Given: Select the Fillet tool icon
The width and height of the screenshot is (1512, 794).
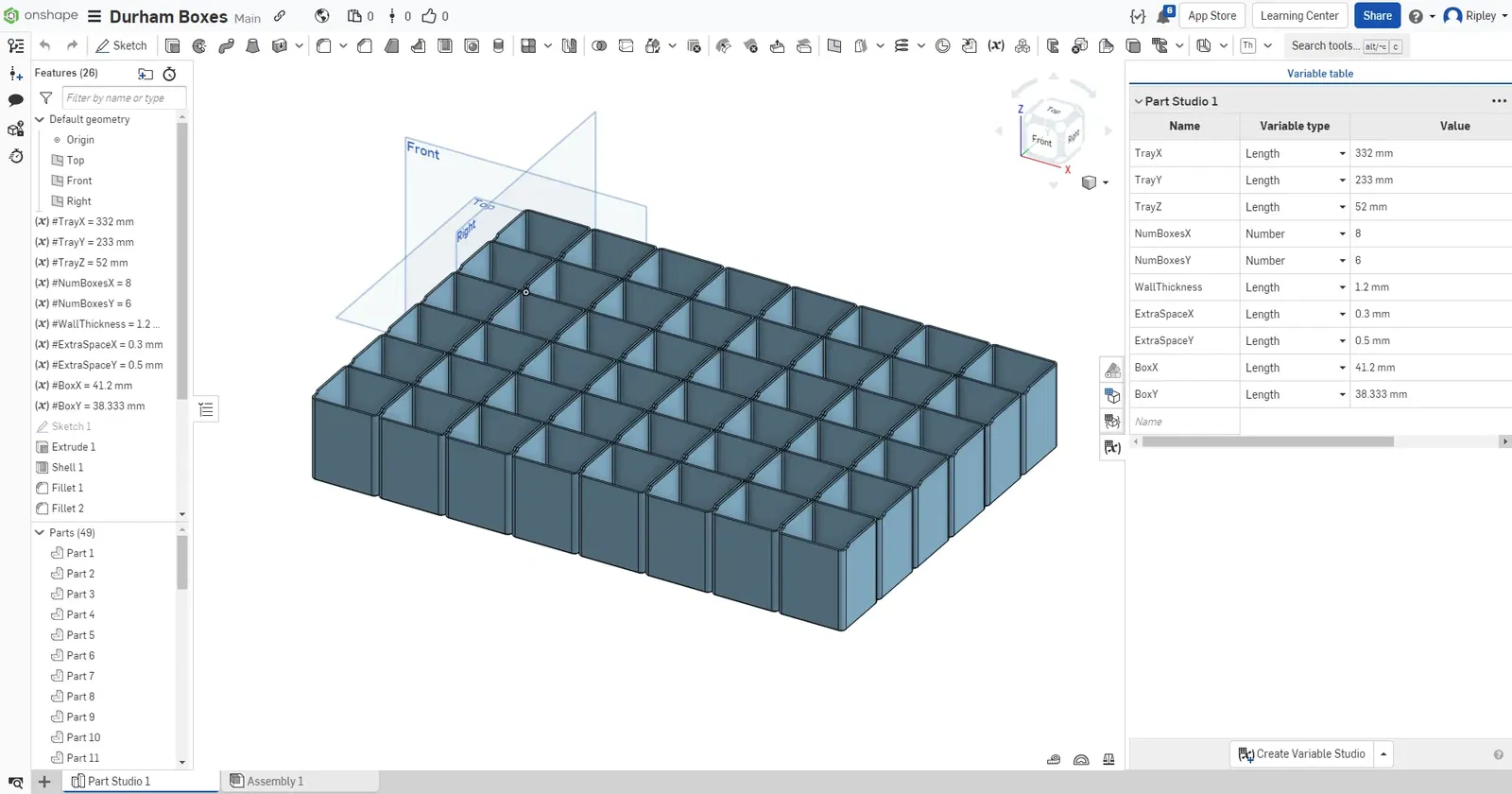Looking at the screenshot, I should [323, 45].
